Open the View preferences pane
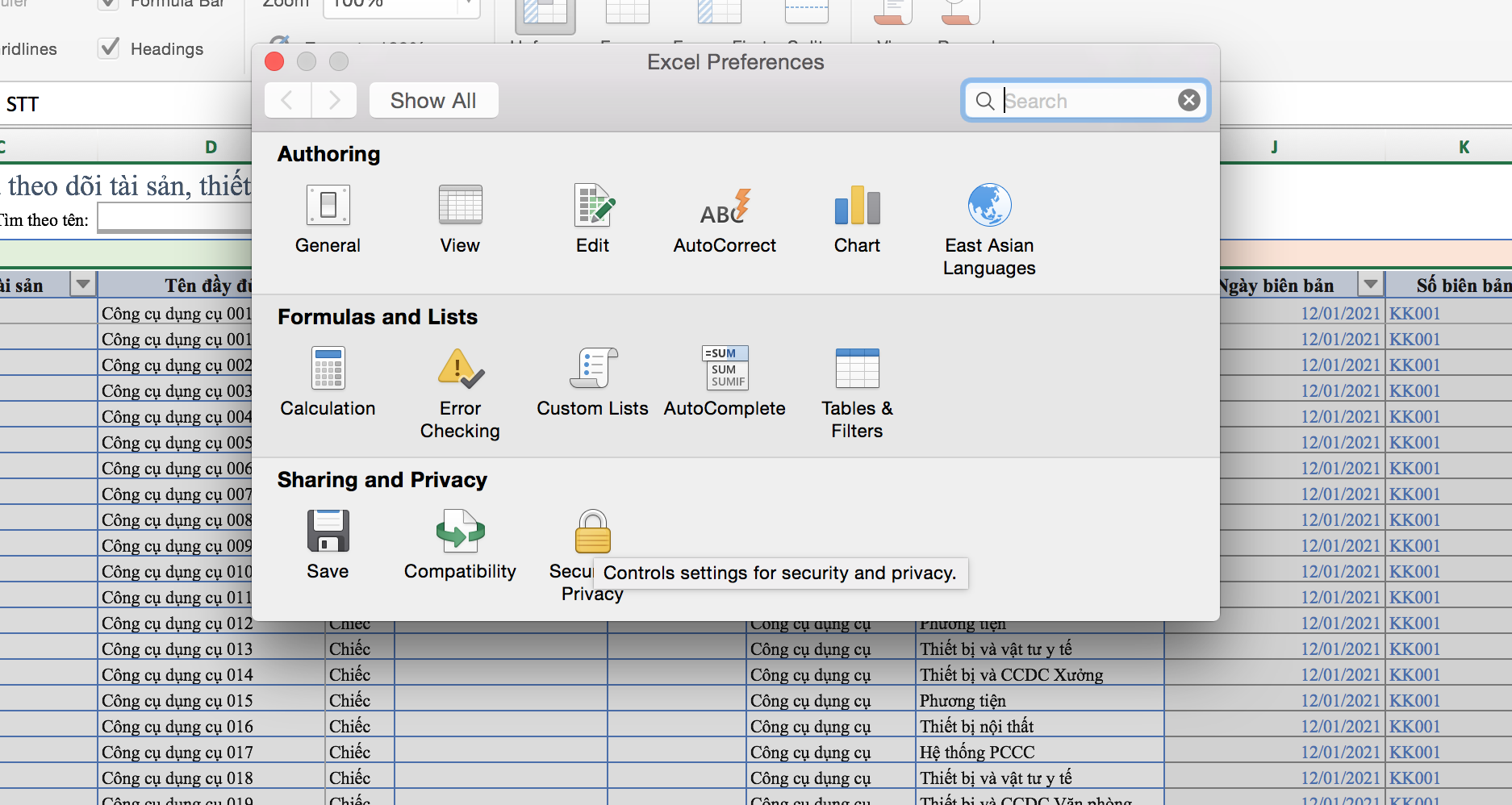Viewport: 1512px width, 805px height. (460, 219)
